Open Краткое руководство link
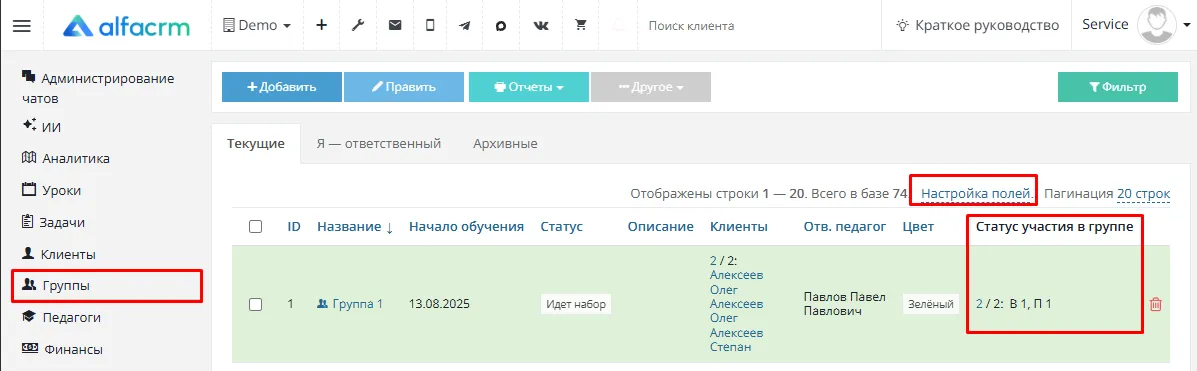Screen dimensions: 1197x371 [978, 25]
